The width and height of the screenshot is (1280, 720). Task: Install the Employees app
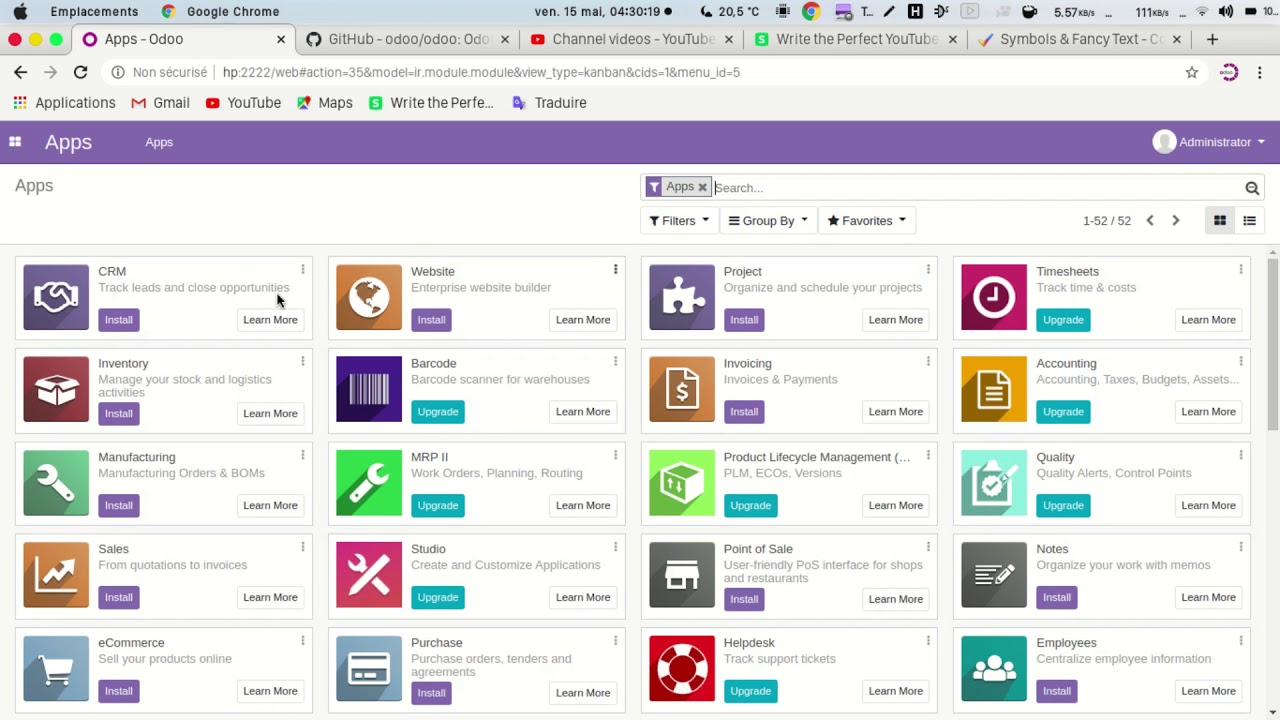[1056, 691]
